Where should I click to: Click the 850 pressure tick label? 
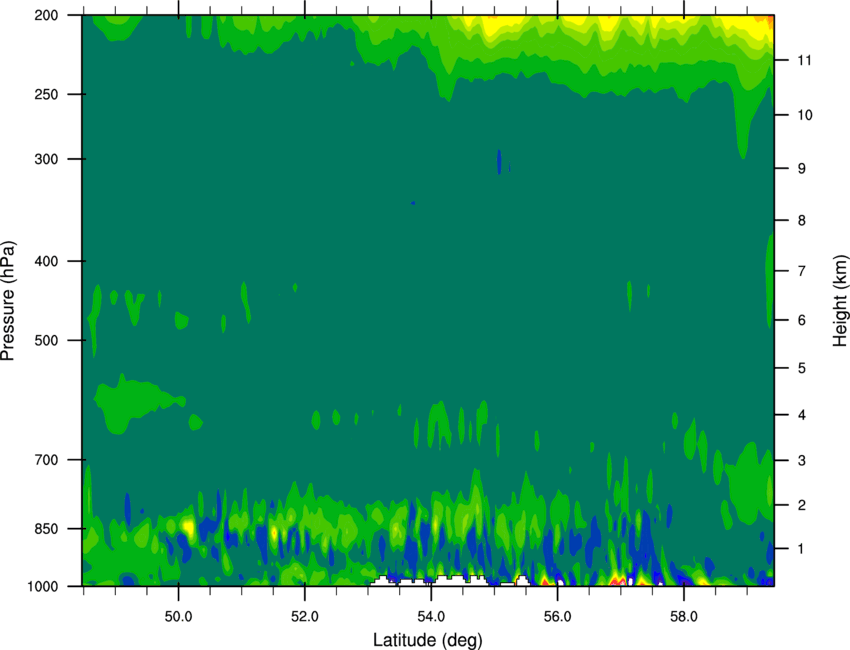46,529
